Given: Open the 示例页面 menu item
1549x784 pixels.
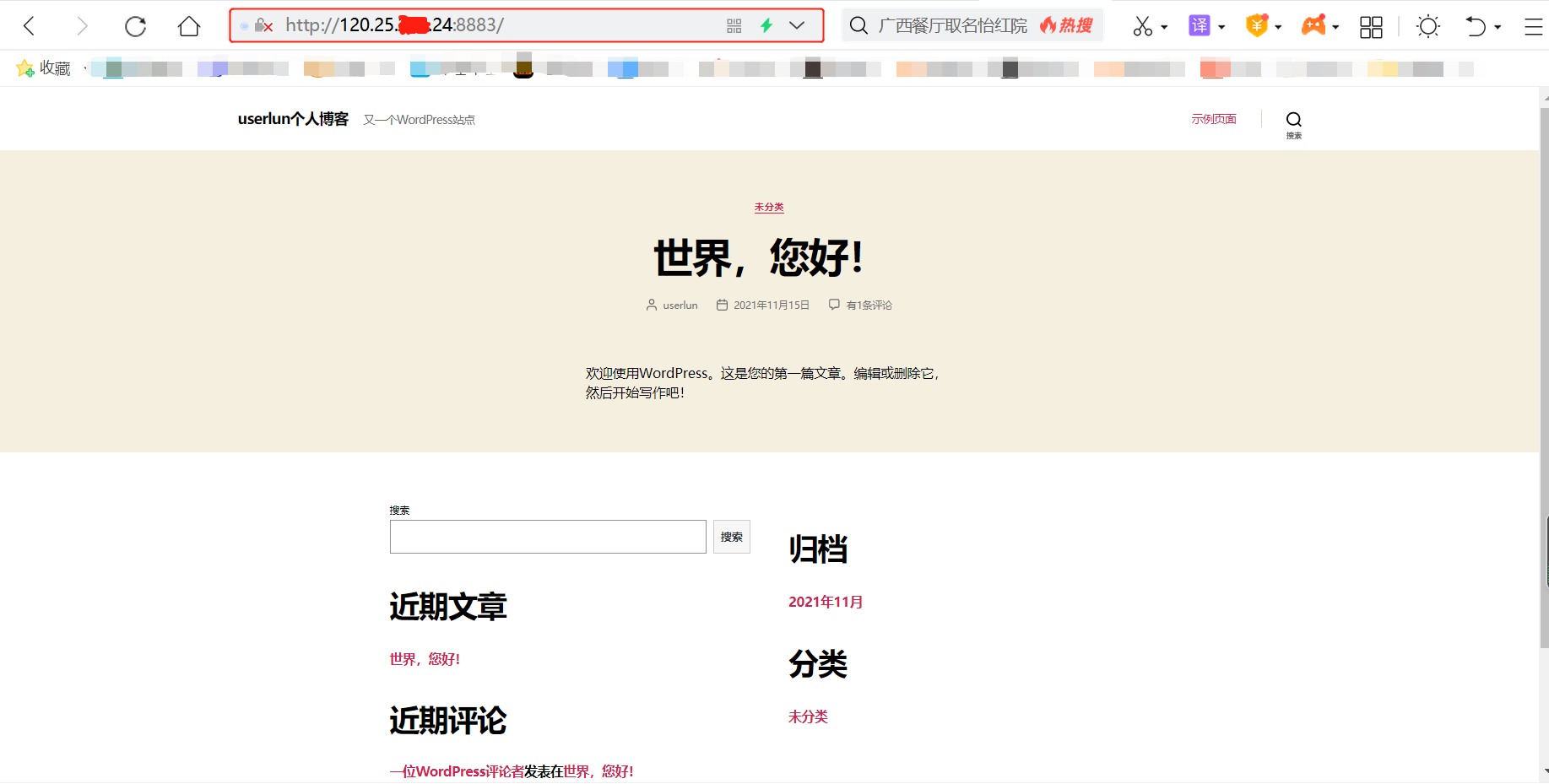Looking at the screenshot, I should pyautogui.click(x=1214, y=118).
